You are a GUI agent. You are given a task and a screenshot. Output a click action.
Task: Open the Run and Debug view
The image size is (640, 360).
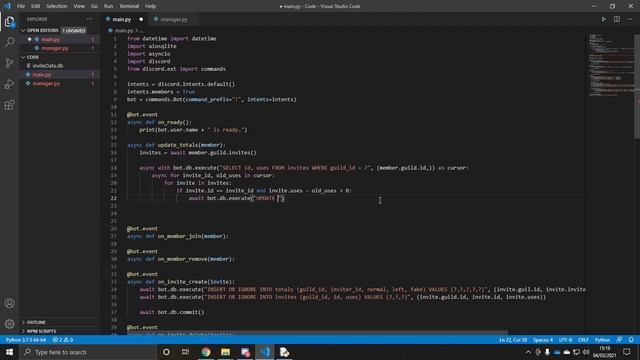[9, 84]
